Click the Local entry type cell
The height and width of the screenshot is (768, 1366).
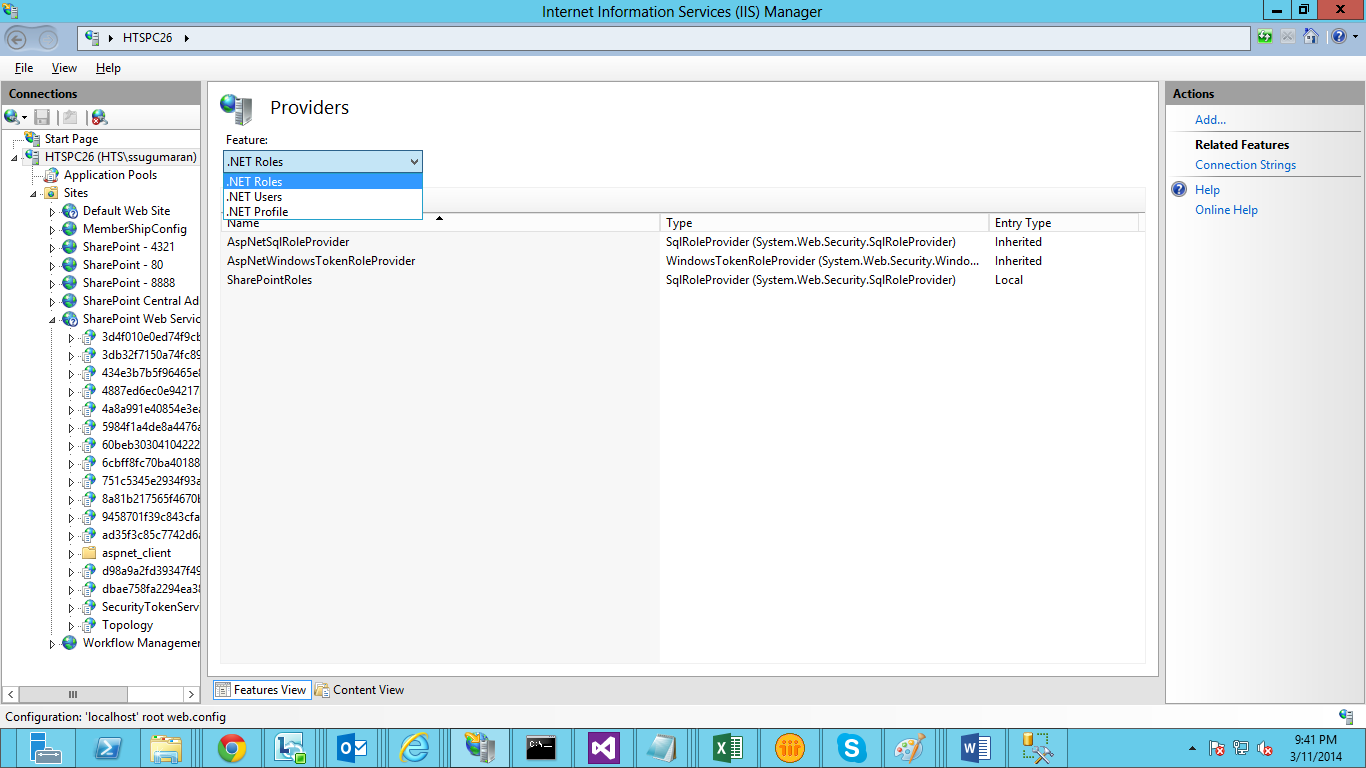1009,280
